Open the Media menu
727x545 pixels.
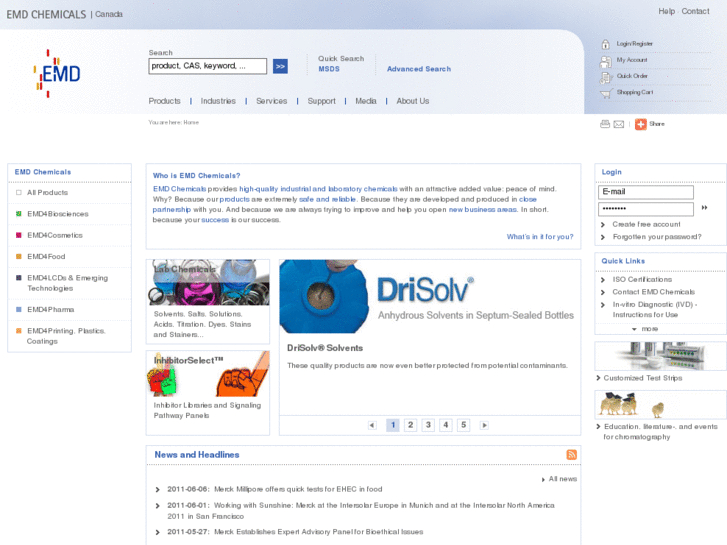[366, 101]
